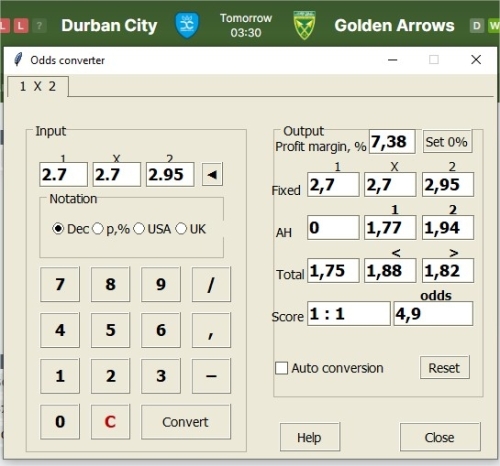Open Help for the odds converter
Image resolution: width=500 pixels, height=466 pixels.
[x=310, y=437]
